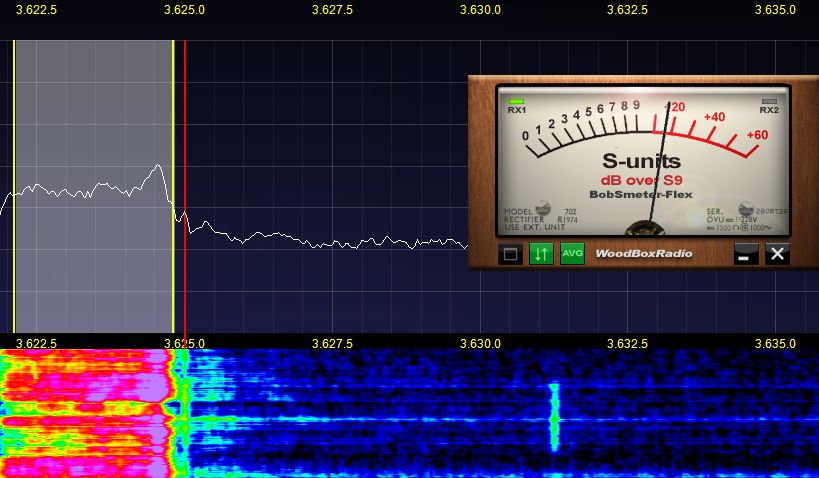
Task: Minimize the S-meter widget
Action: [746, 254]
